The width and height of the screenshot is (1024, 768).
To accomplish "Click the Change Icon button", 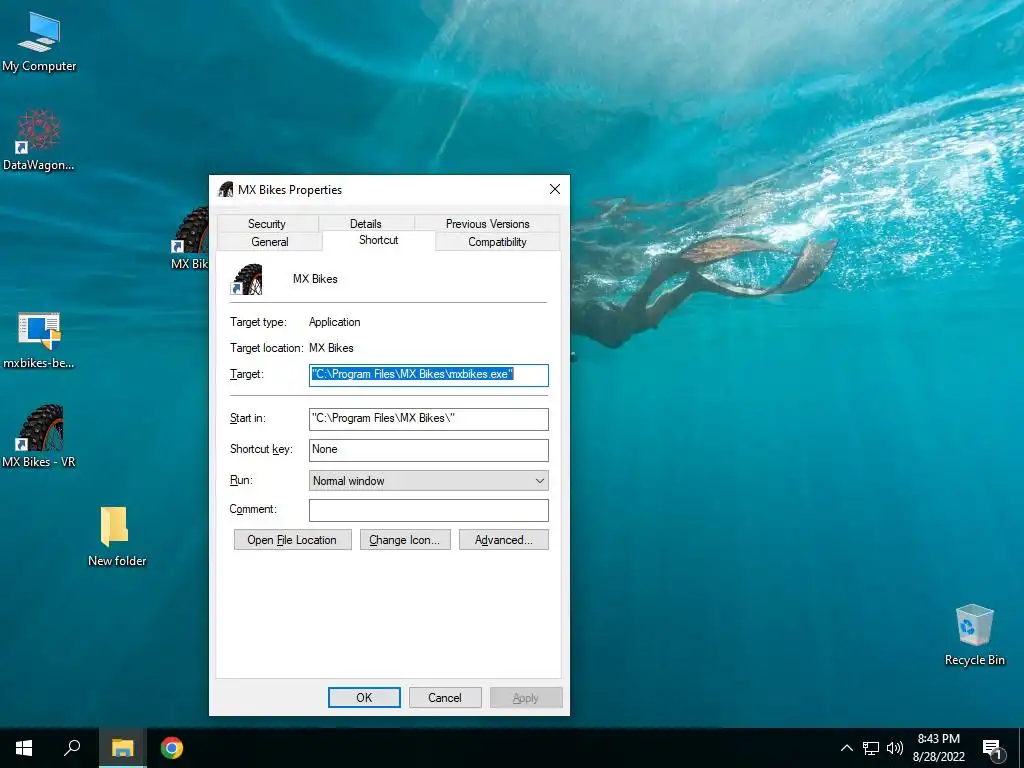I will [x=405, y=540].
